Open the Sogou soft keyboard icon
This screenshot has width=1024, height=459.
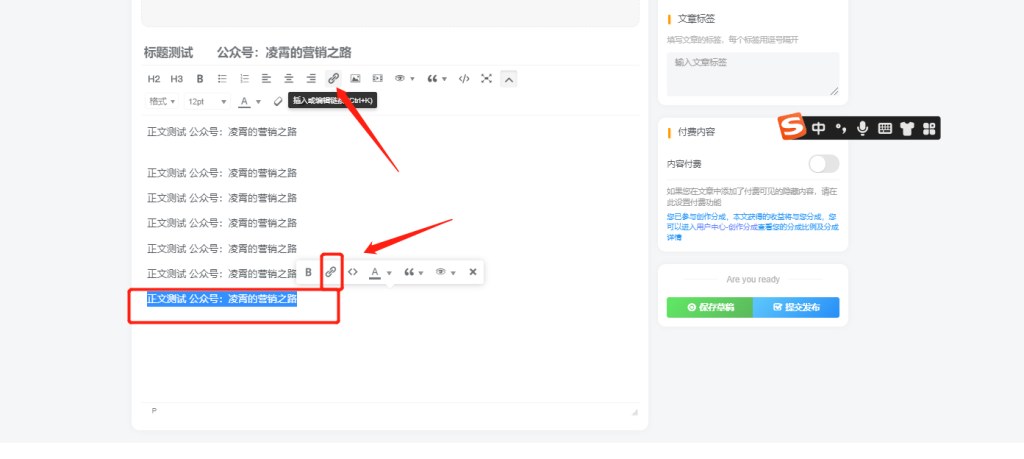[885, 129]
